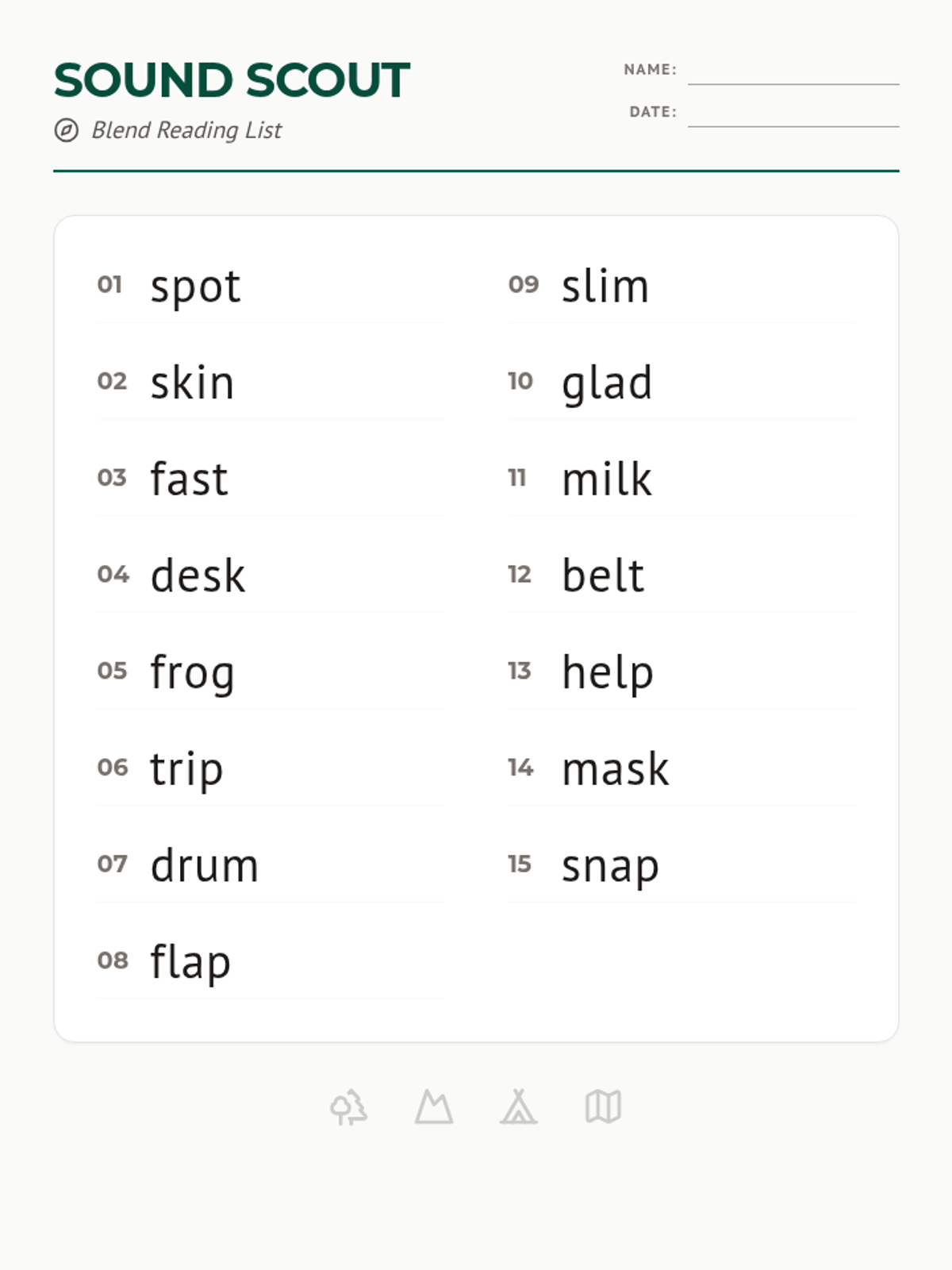The height and width of the screenshot is (1270, 952).
Task: Tap the word help
Action: 608,673
